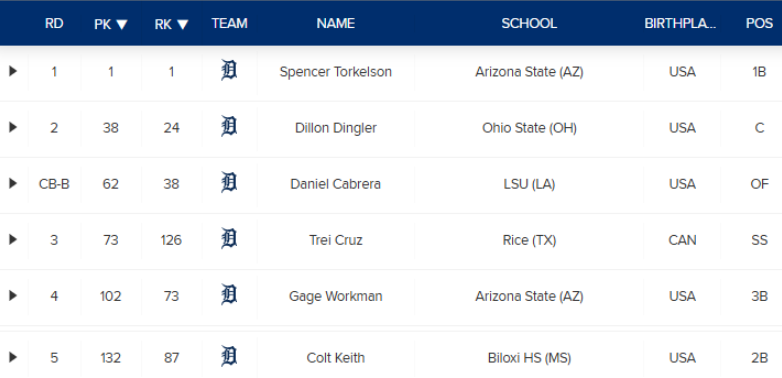Image resolution: width=782 pixels, height=378 pixels.
Task: Click the RD column header
Action: 54,23
